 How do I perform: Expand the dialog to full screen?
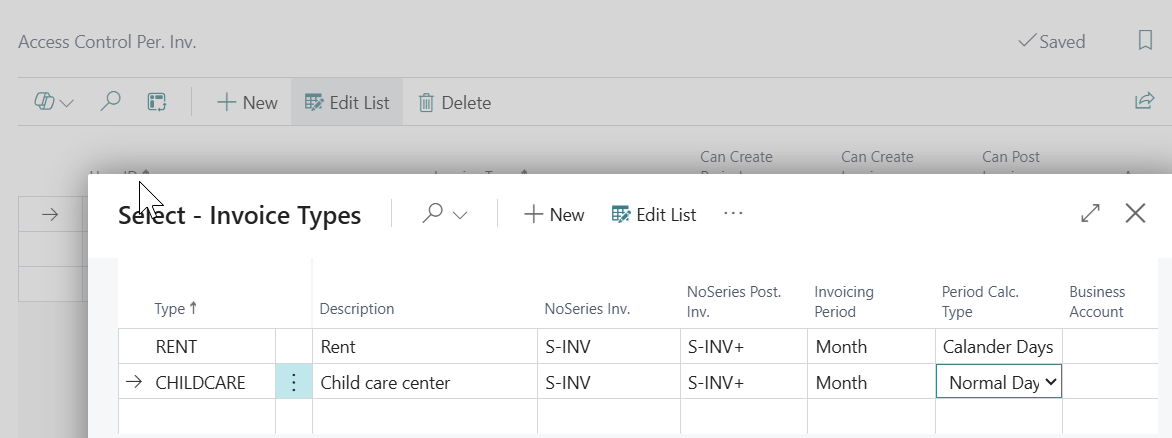point(1090,214)
